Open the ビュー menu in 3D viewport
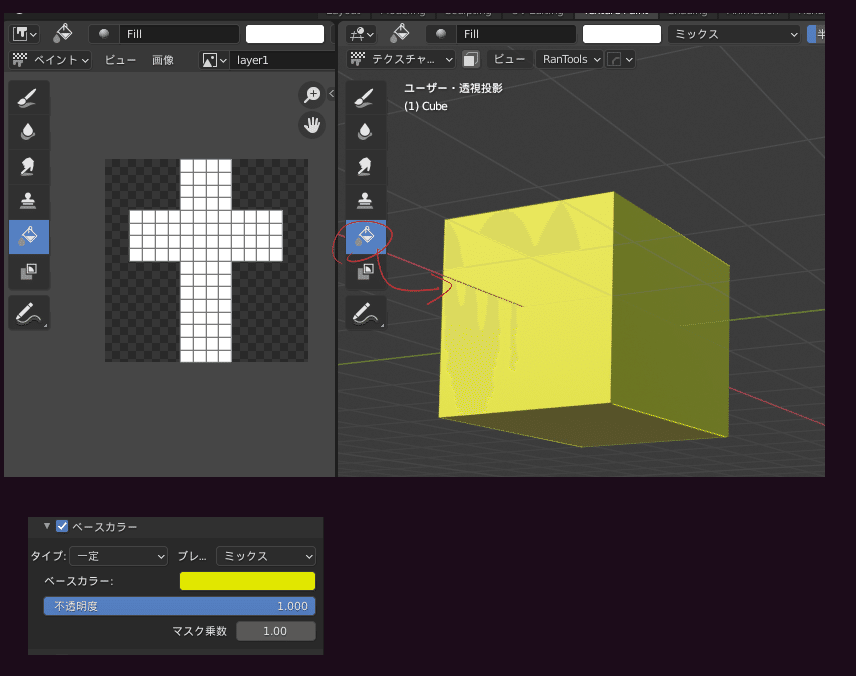This screenshot has height=676, width=856. point(509,59)
